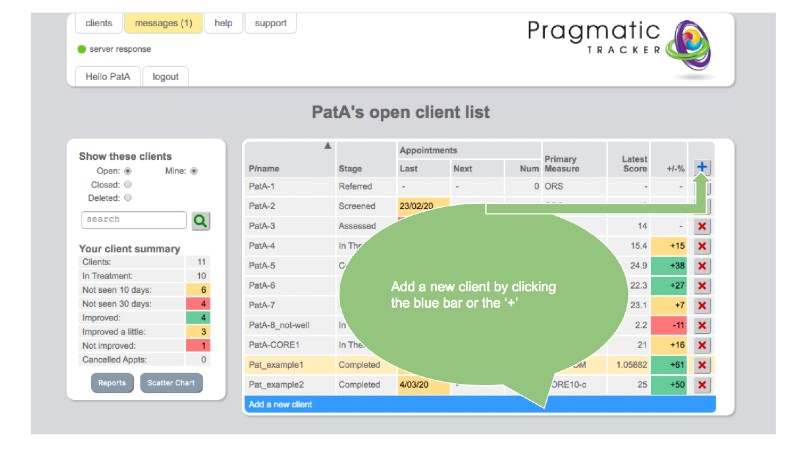Click the blue plus add client icon
The height and width of the screenshot is (458, 800).
click(x=702, y=167)
